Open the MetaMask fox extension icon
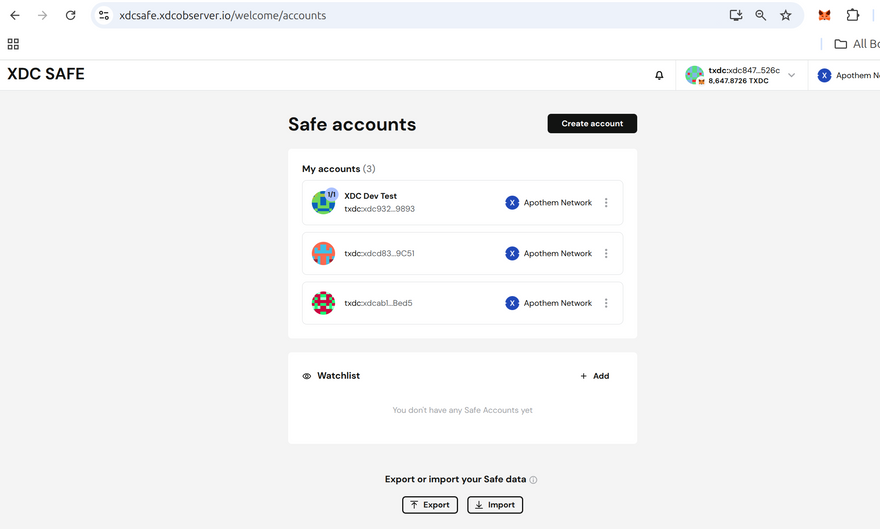The image size is (880, 529). pos(824,15)
